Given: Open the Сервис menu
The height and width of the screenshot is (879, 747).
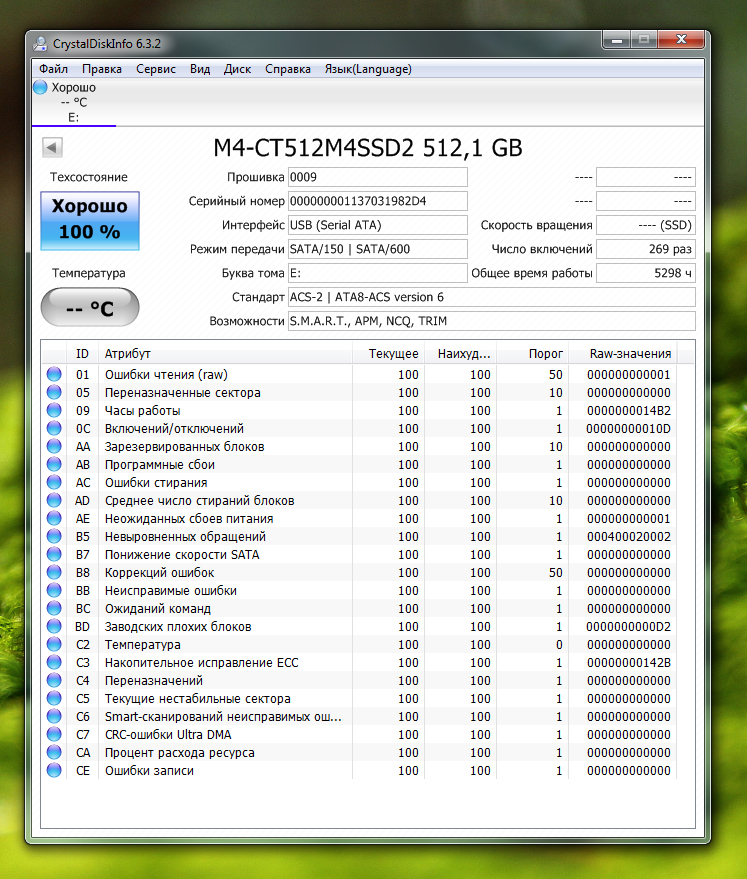Looking at the screenshot, I should (156, 69).
